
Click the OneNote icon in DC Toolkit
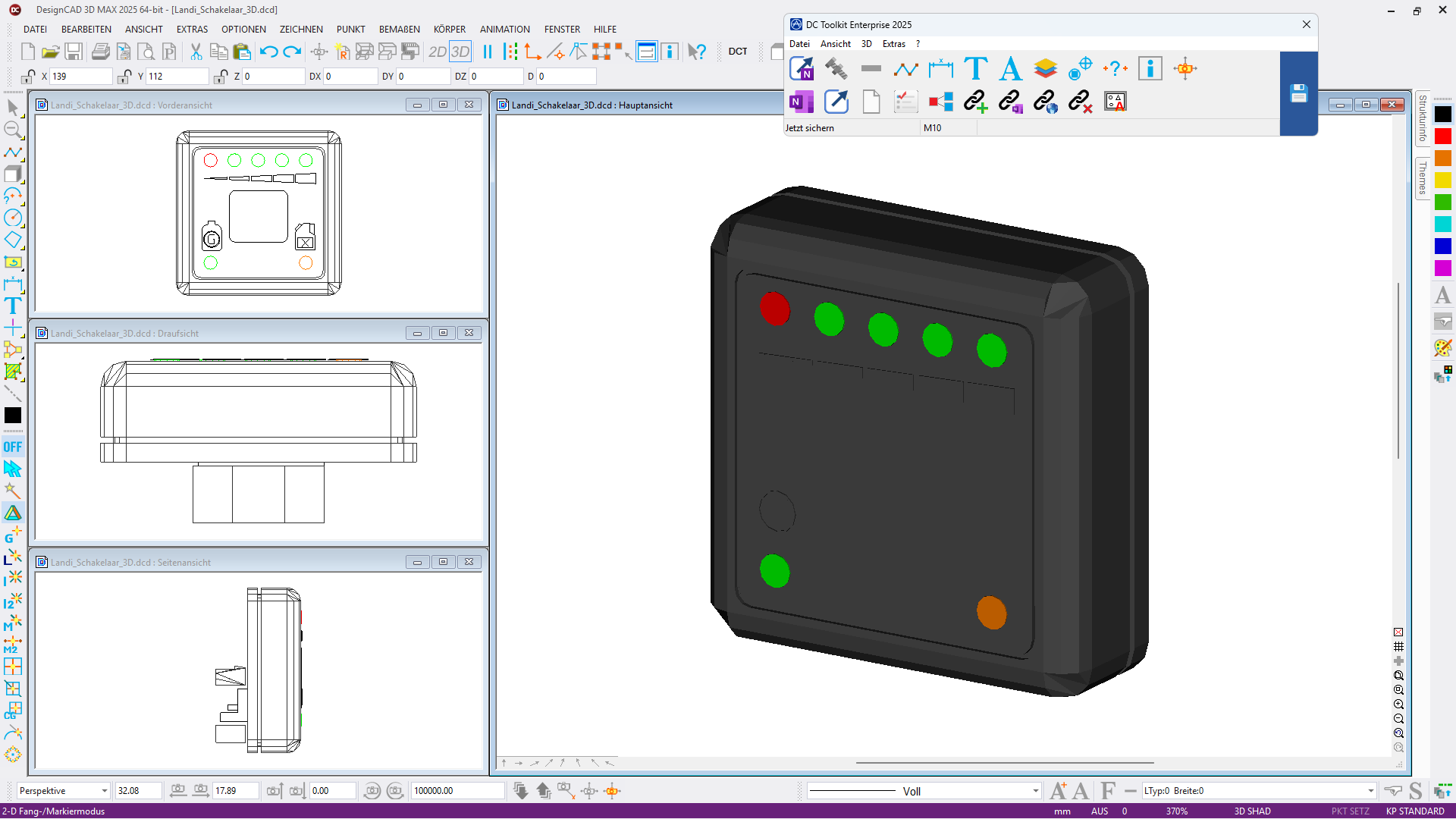pyautogui.click(x=801, y=102)
